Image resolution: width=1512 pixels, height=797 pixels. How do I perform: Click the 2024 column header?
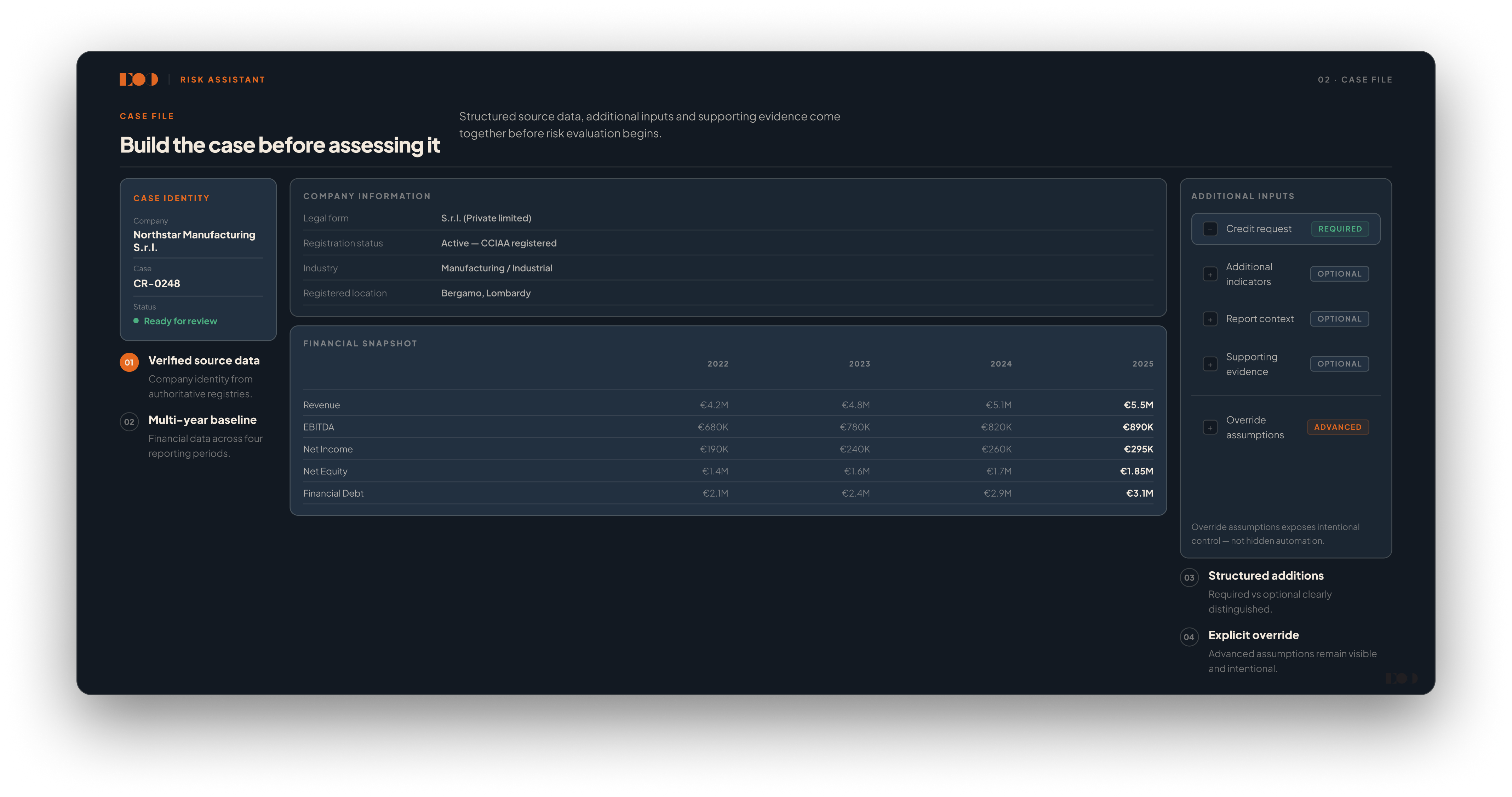(x=1001, y=364)
